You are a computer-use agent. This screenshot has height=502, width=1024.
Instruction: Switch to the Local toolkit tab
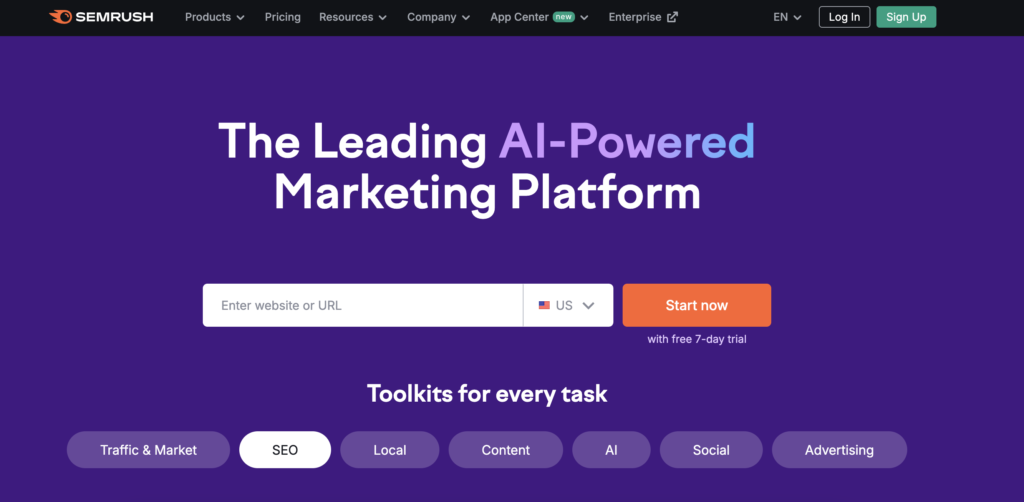(390, 450)
